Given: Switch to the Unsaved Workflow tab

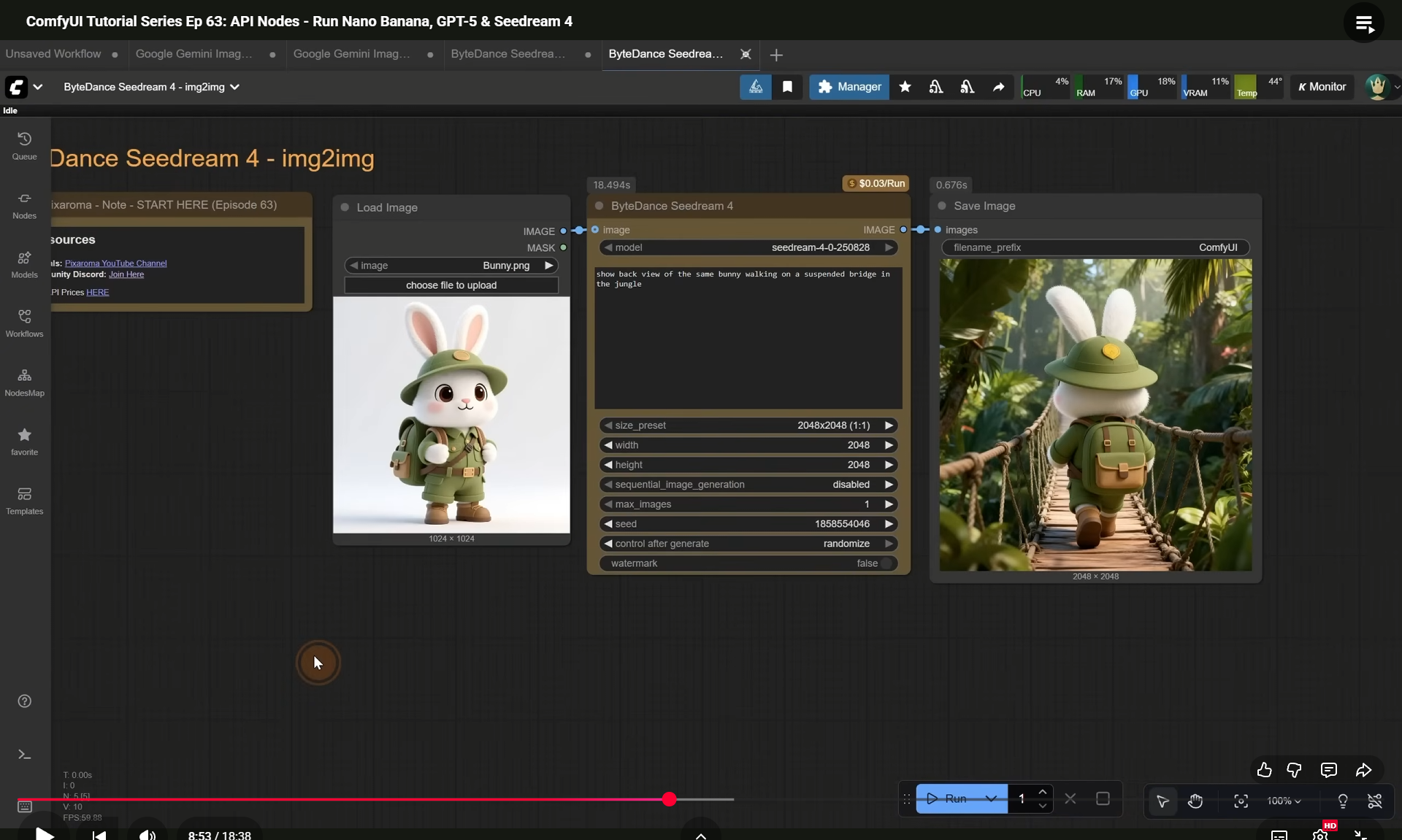Looking at the screenshot, I should tap(53, 54).
